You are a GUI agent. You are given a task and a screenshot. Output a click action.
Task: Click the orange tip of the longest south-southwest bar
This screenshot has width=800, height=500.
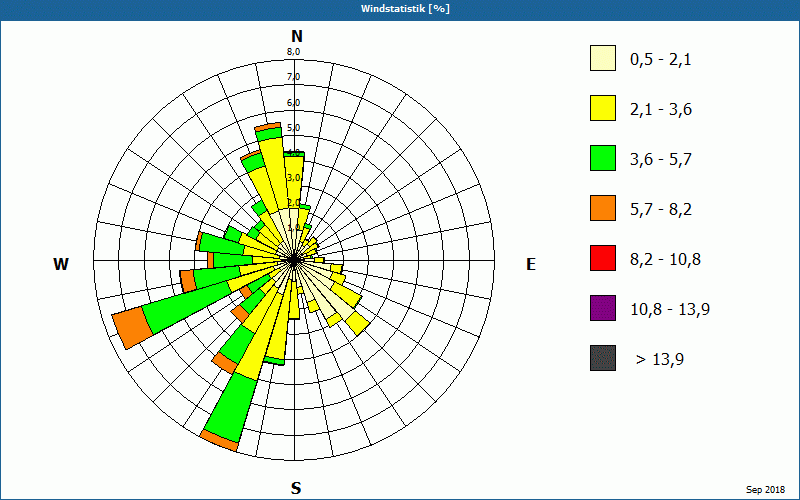pyautogui.click(x=219, y=441)
